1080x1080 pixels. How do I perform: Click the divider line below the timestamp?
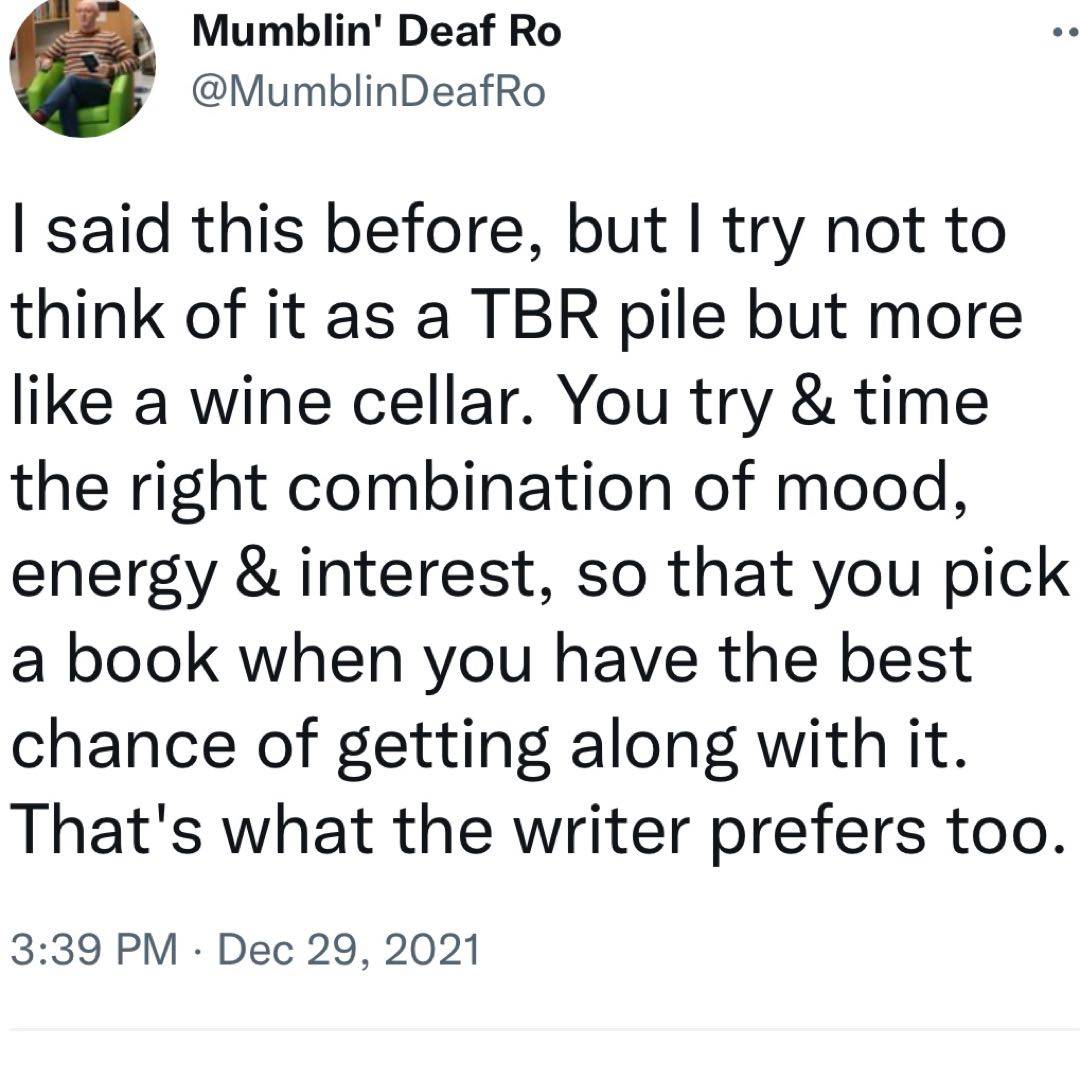pos(540,1028)
